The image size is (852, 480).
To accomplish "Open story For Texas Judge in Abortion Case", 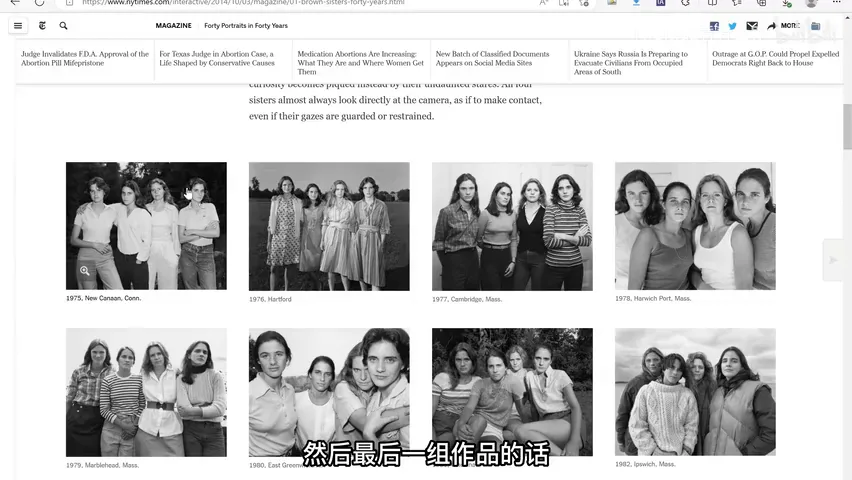I will point(217,59).
